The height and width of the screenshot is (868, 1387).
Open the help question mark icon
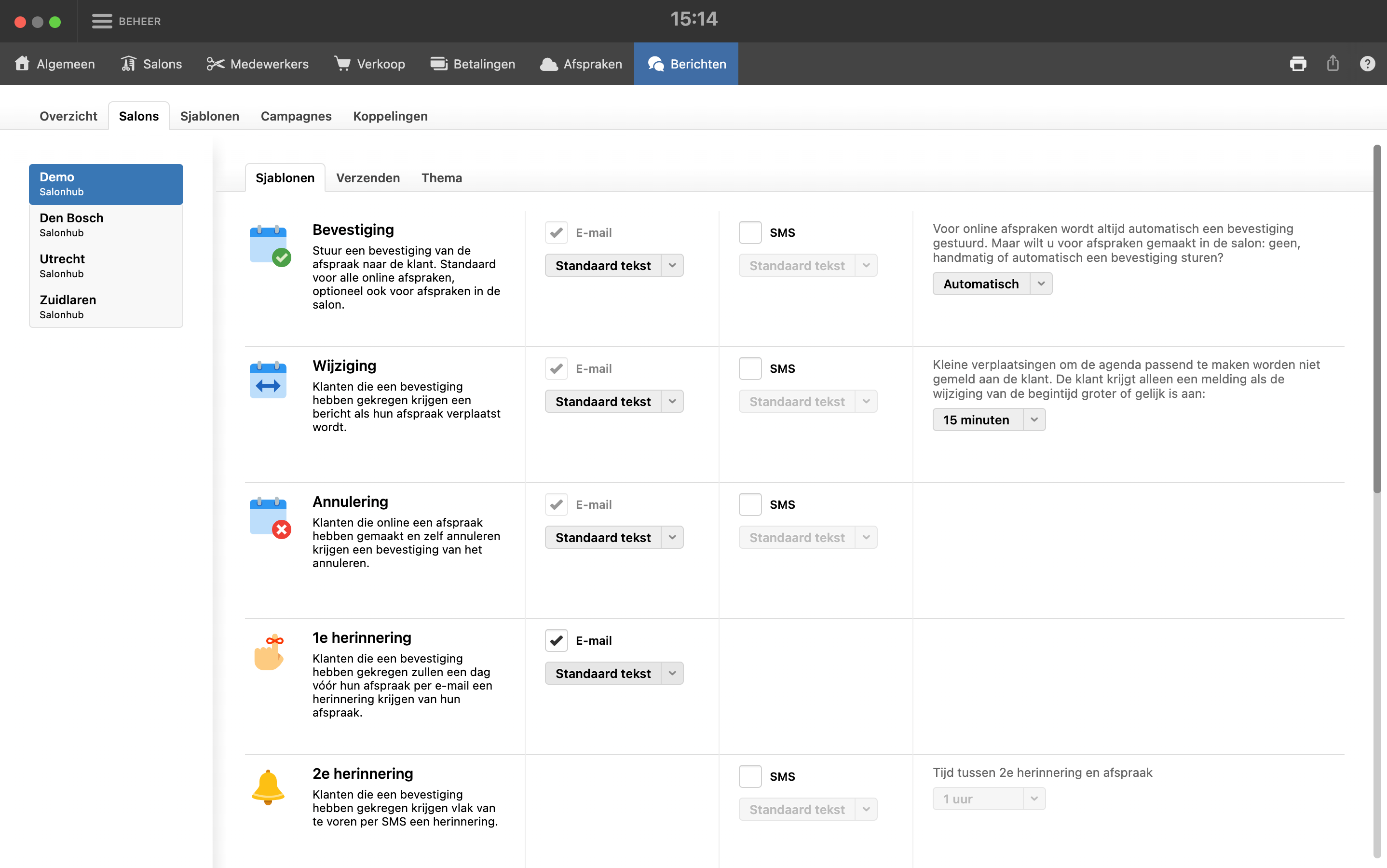1367,64
